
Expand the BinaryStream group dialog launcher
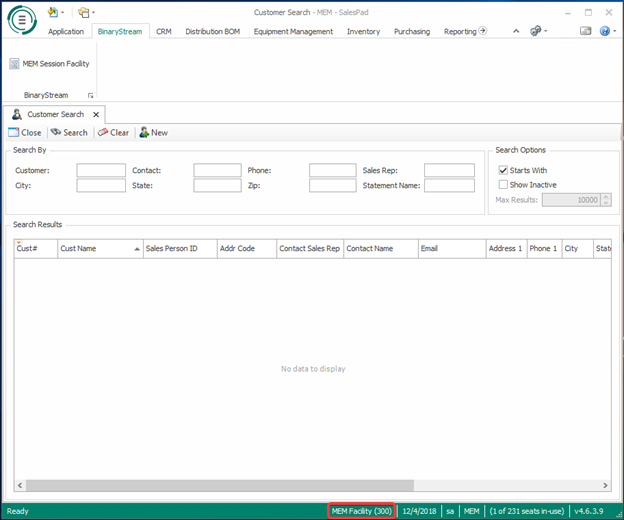coord(90,95)
